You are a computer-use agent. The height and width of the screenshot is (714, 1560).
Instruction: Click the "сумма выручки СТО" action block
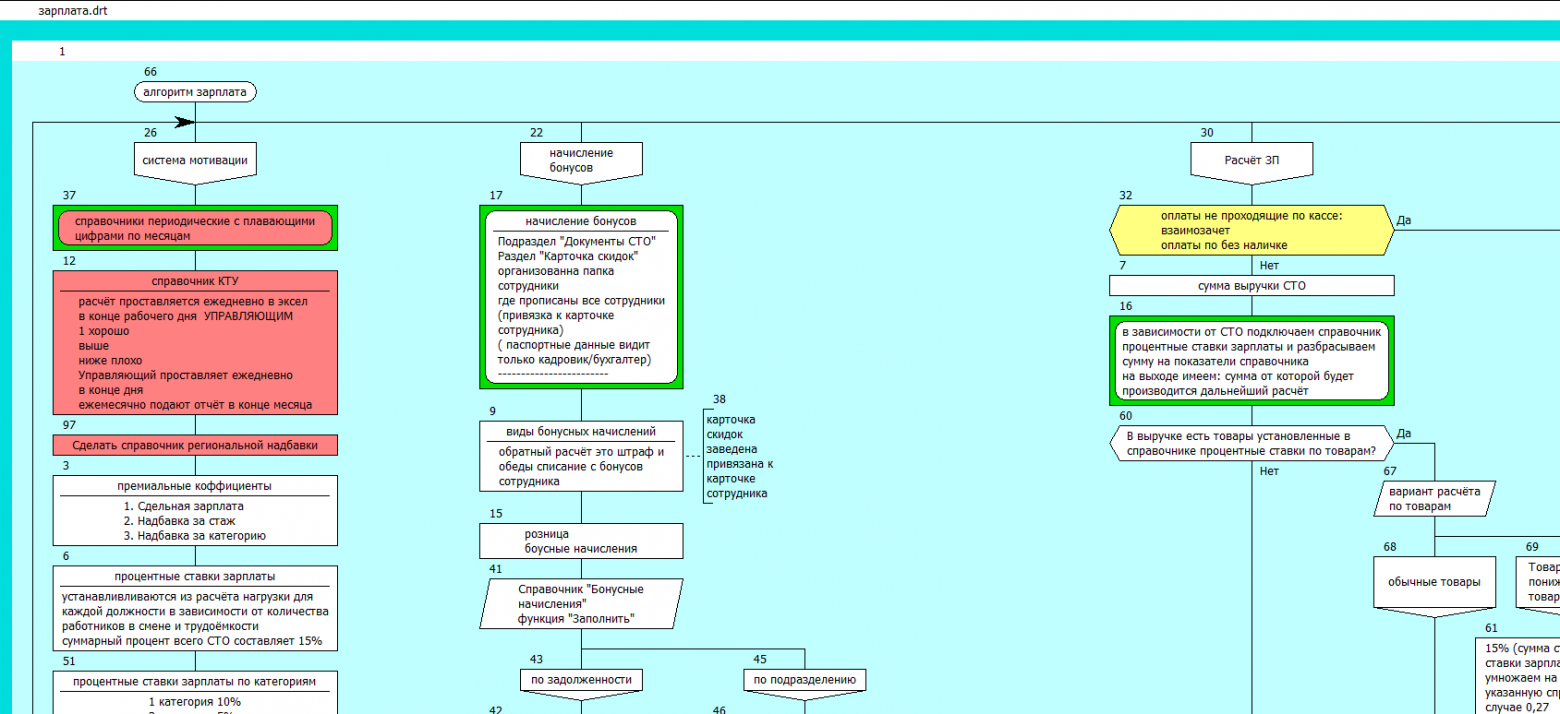point(1251,286)
